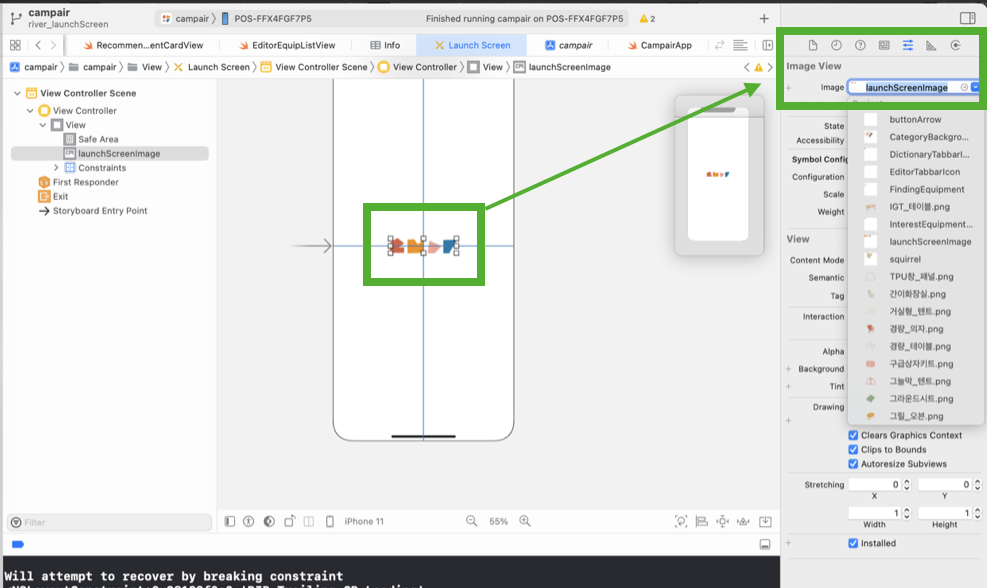This screenshot has width=988, height=588.
Task: Add an editor on the right
Action: pos(767,45)
